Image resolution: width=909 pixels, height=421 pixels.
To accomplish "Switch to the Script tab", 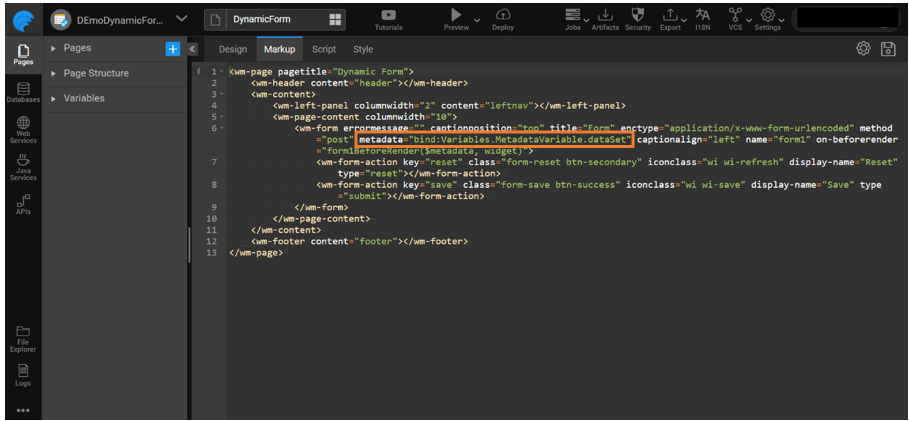I will coord(324,49).
